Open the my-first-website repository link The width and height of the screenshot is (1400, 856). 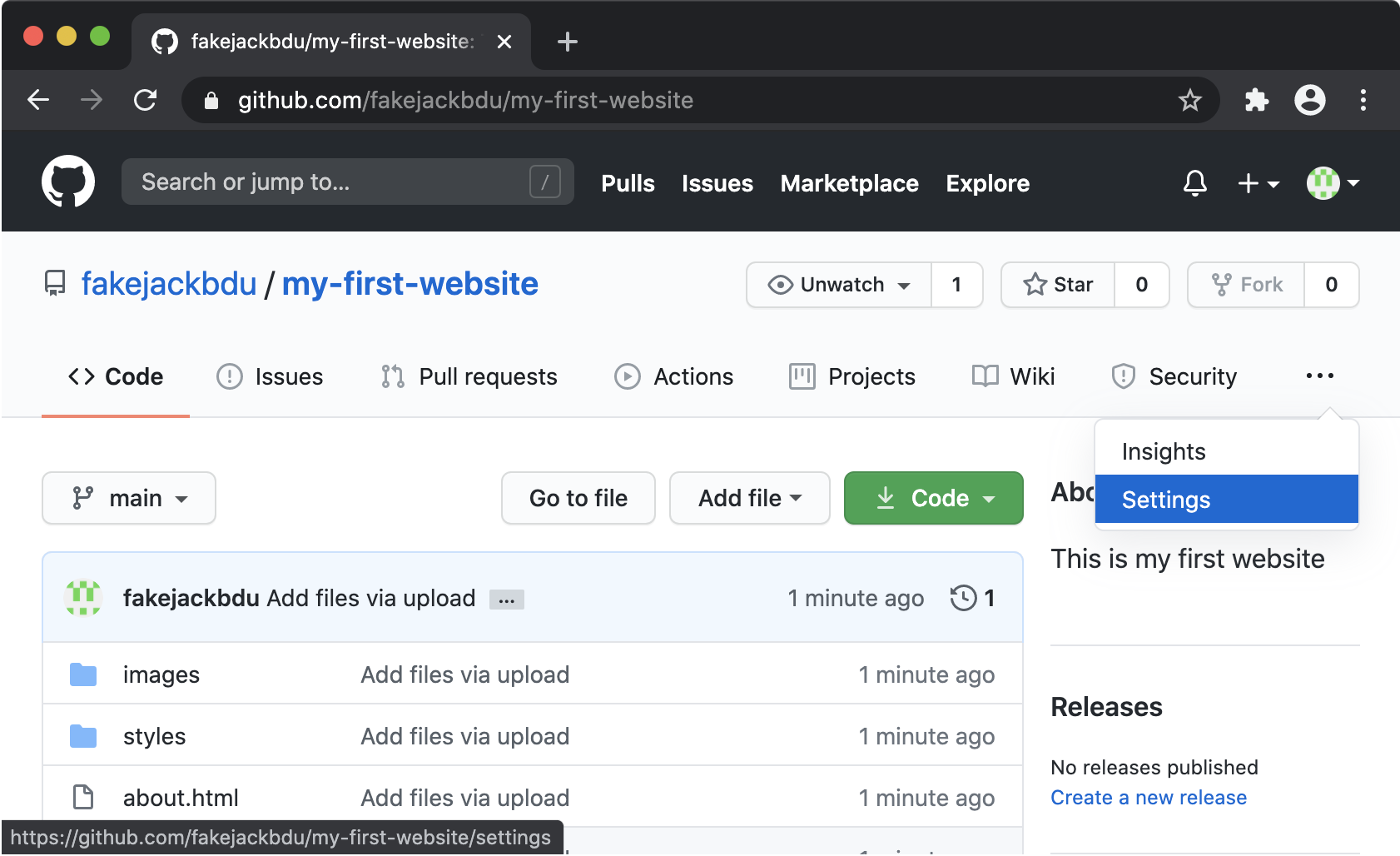click(x=410, y=284)
